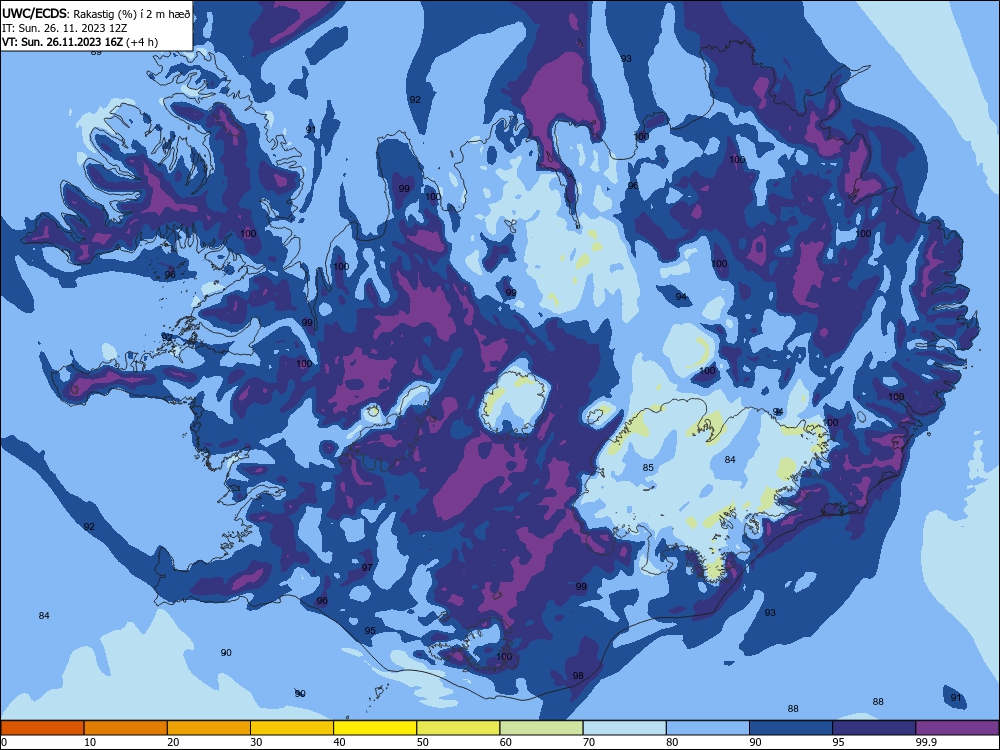Screen dimensions: 1000x750
Task: Click the dark indigo 95–99.9 legend swatch
Action: [874, 728]
